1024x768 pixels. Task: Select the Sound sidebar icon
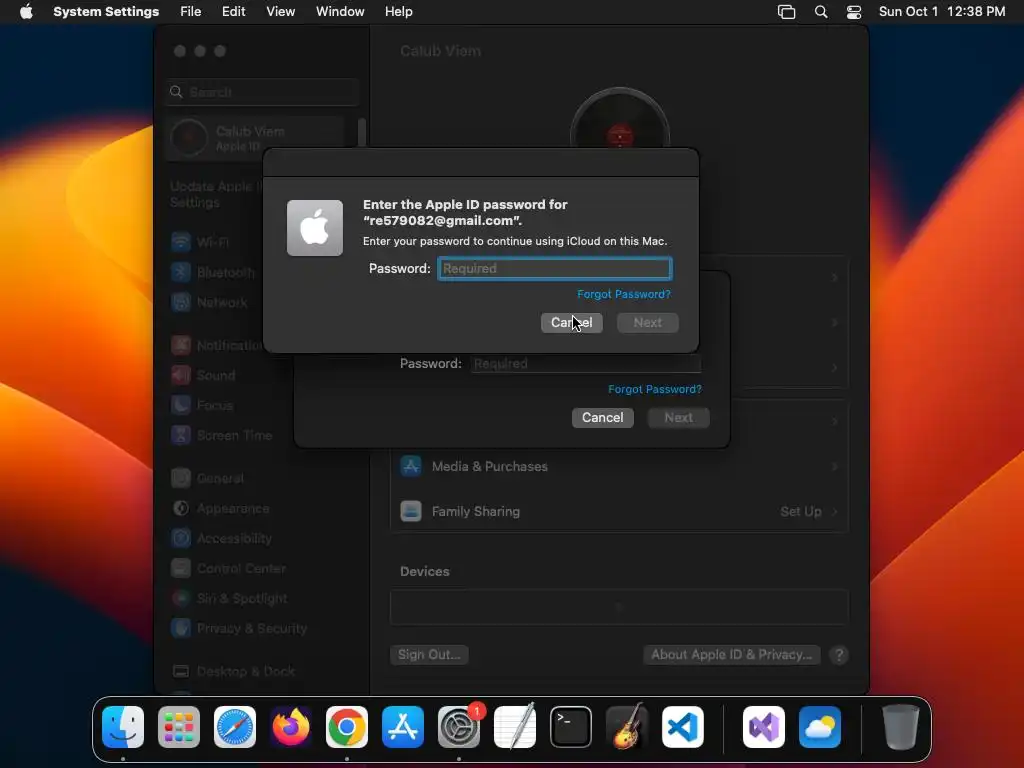click(x=181, y=375)
